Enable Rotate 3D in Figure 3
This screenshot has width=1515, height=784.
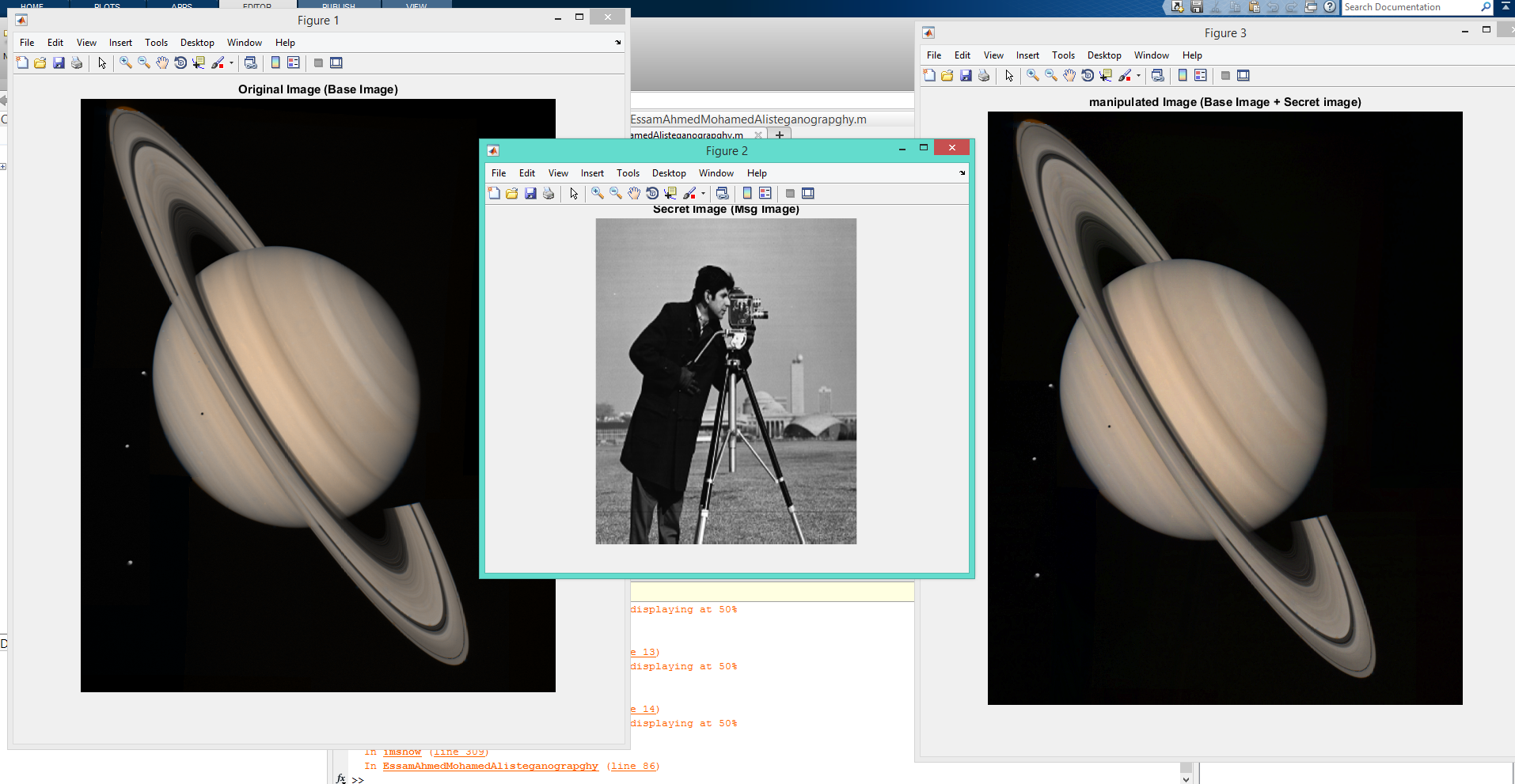pyautogui.click(x=1088, y=75)
